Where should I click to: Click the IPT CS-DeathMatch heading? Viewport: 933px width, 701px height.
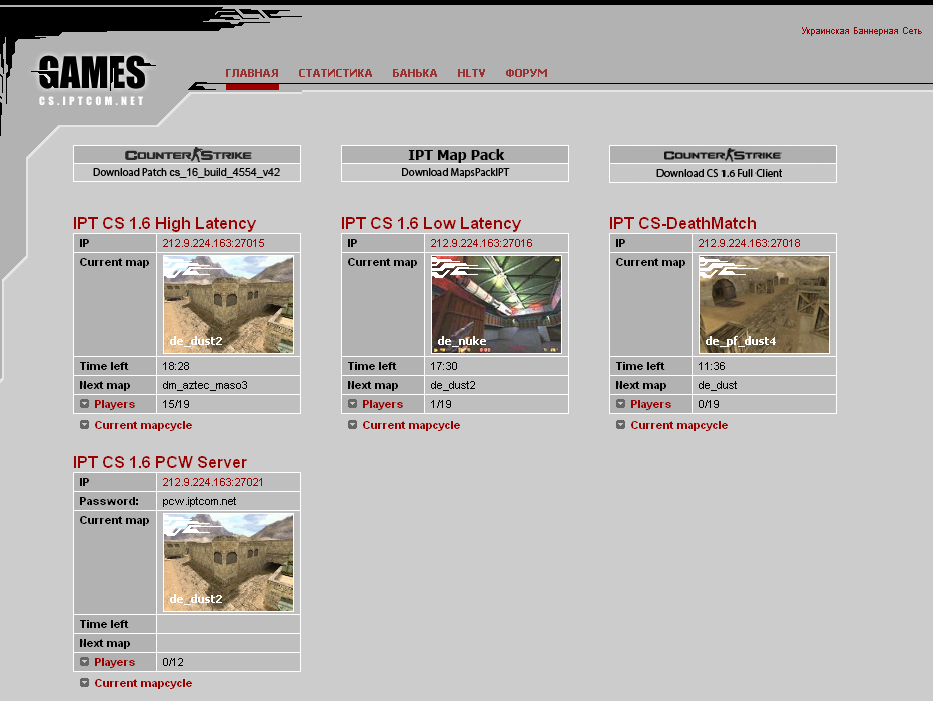(682, 223)
